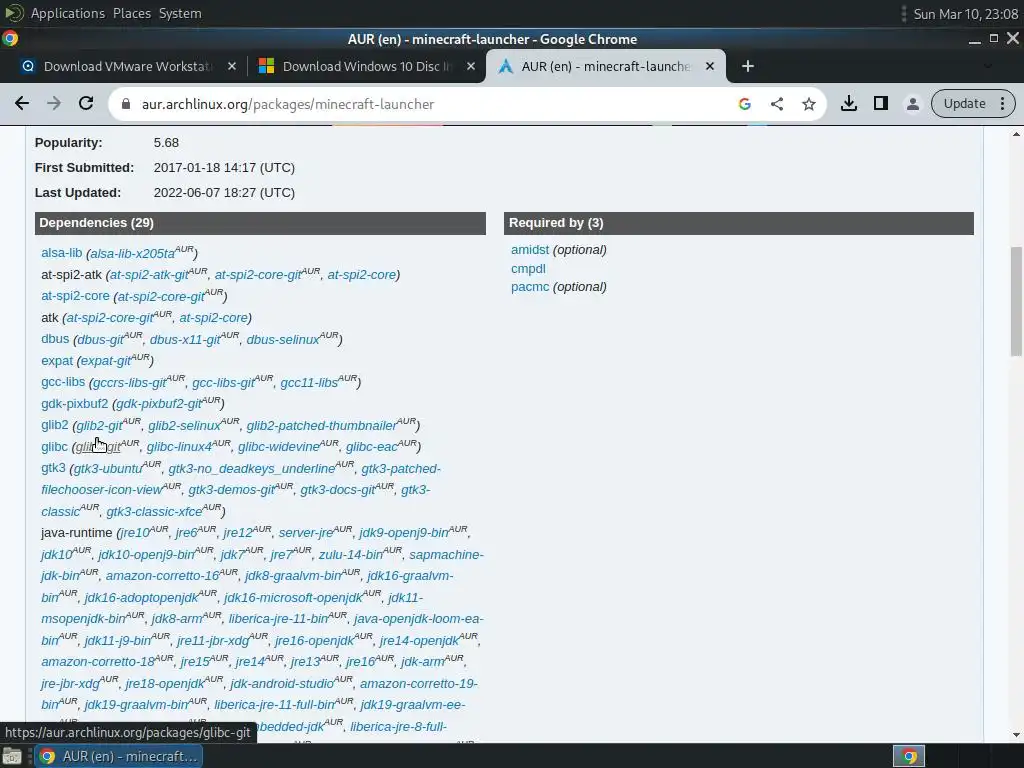Open the gtk3 package link
The image size is (1024, 768).
[53, 468]
